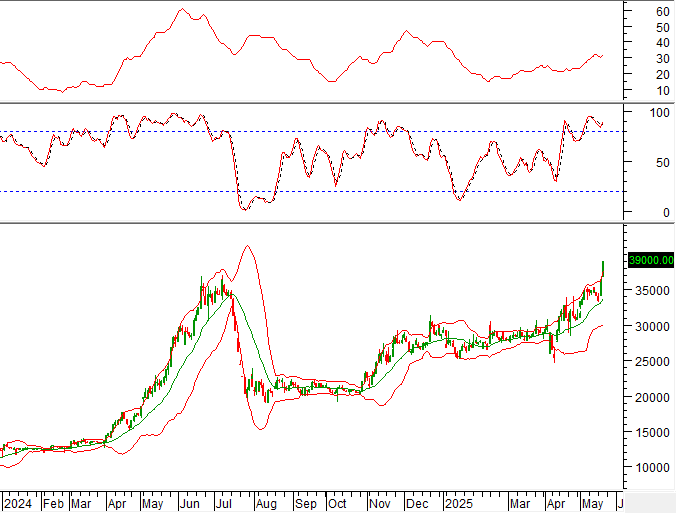676x513 pixels.
Task: Click the Jun month label on time axis
Action: coord(189,504)
